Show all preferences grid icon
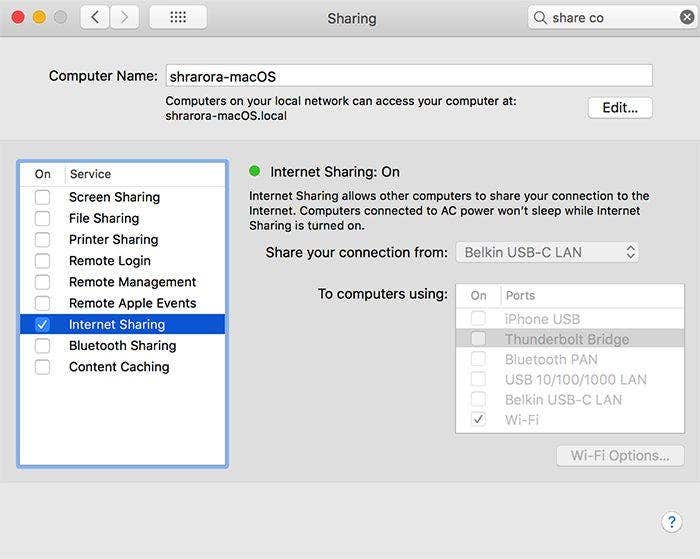The height and width of the screenshot is (559, 700). click(x=178, y=17)
